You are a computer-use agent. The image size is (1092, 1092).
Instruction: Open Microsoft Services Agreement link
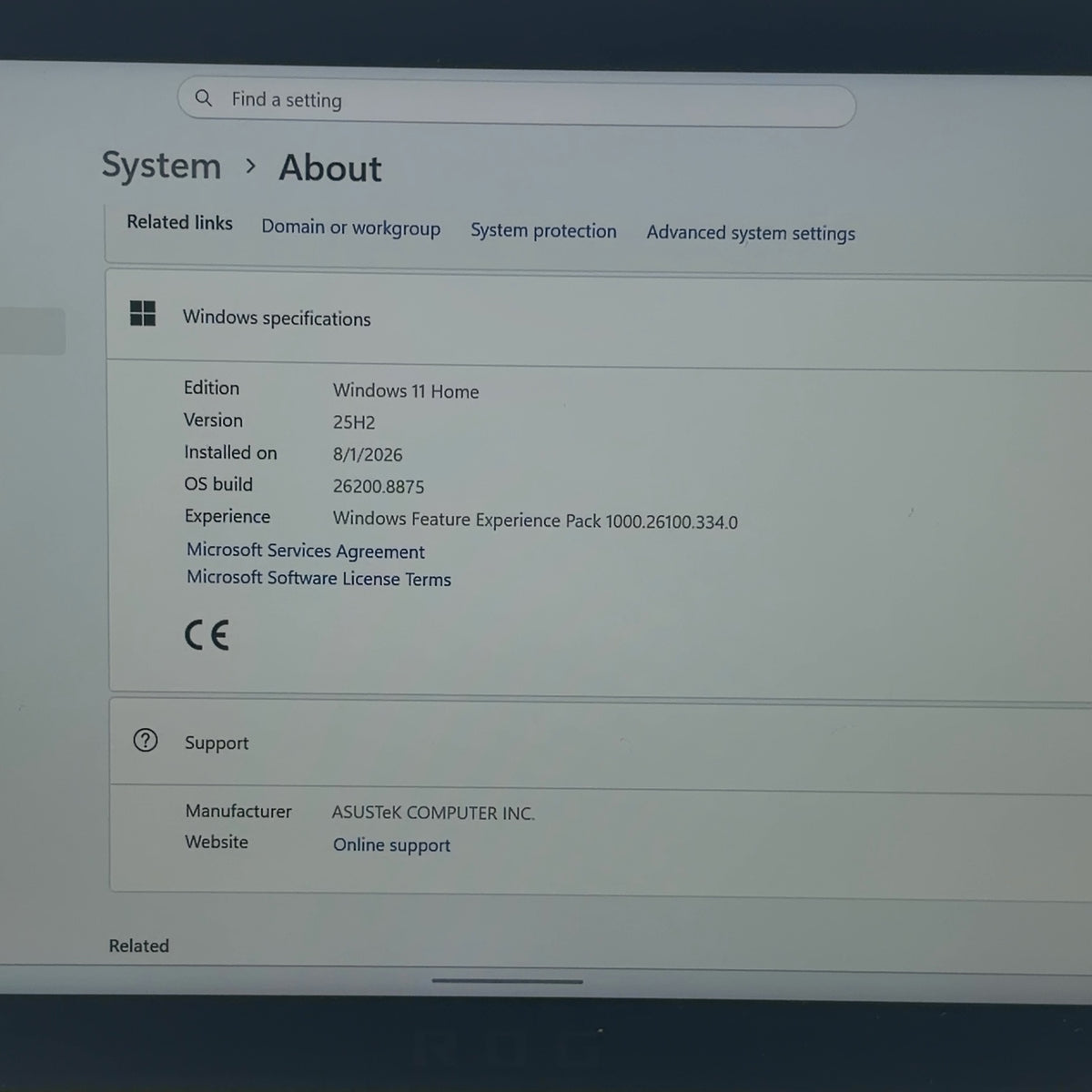pos(305,551)
